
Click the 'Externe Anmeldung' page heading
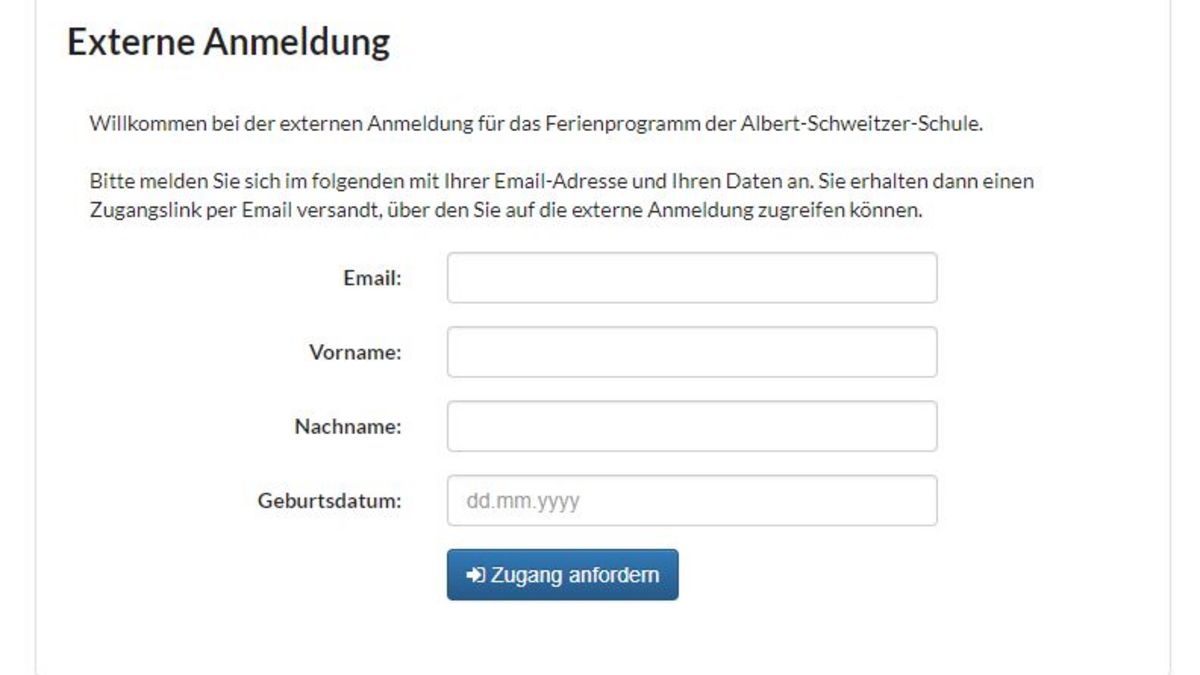coord(228,43)
